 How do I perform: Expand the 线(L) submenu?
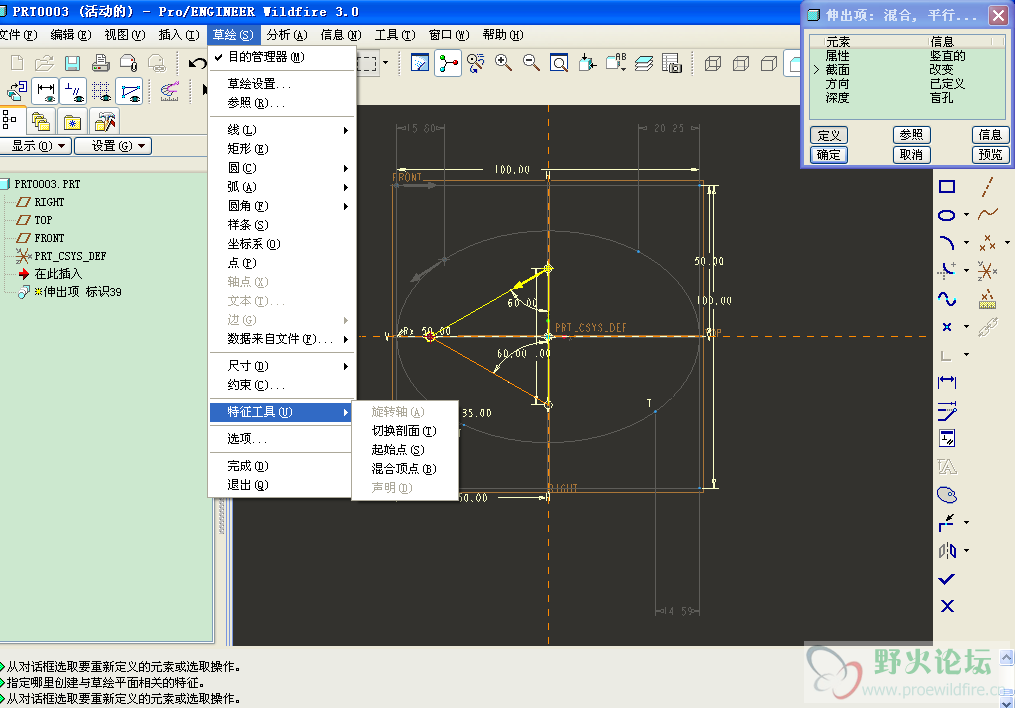[282, 130]
